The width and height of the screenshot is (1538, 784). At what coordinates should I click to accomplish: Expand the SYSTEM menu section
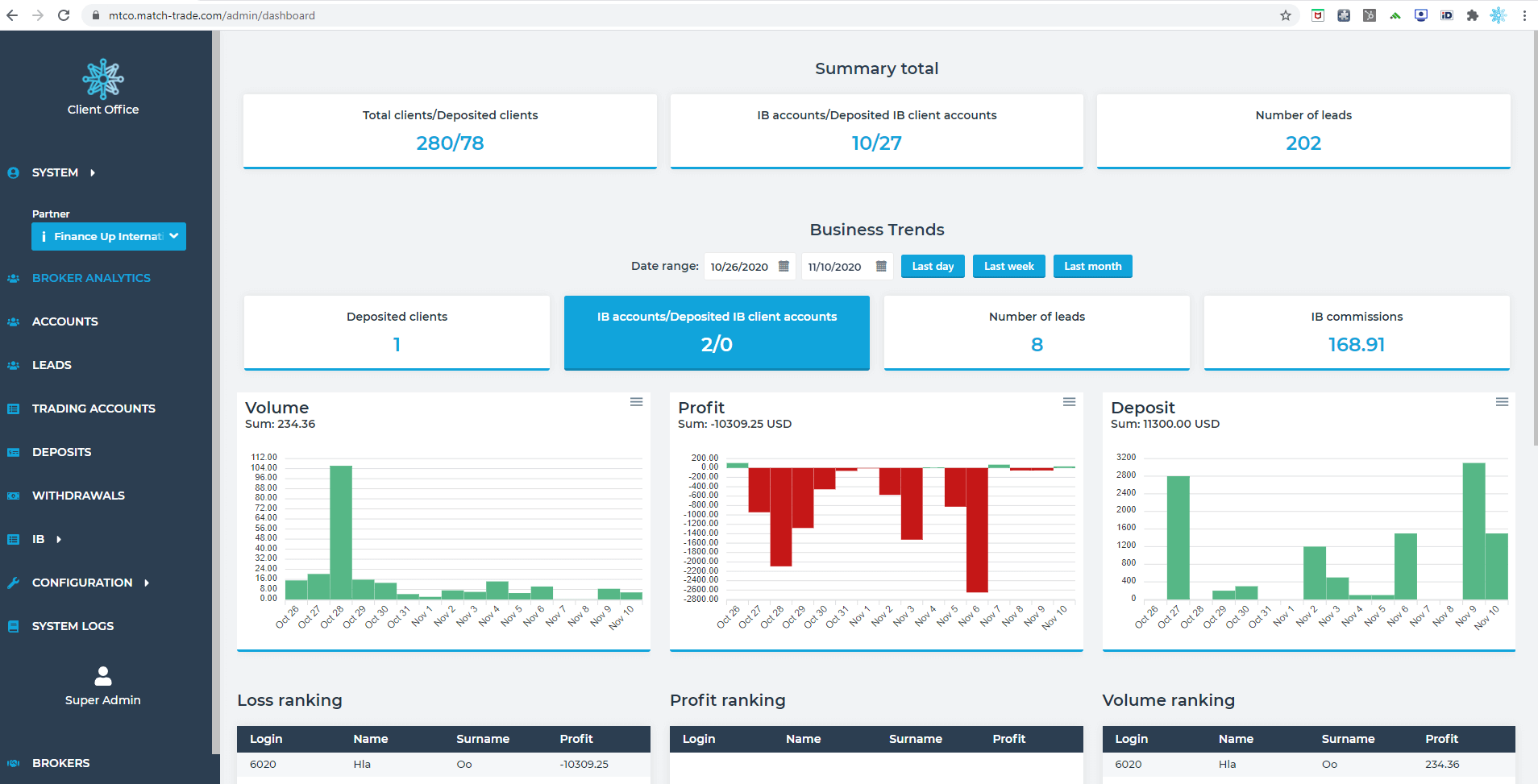pyautogui.click(x=54, y=172)
